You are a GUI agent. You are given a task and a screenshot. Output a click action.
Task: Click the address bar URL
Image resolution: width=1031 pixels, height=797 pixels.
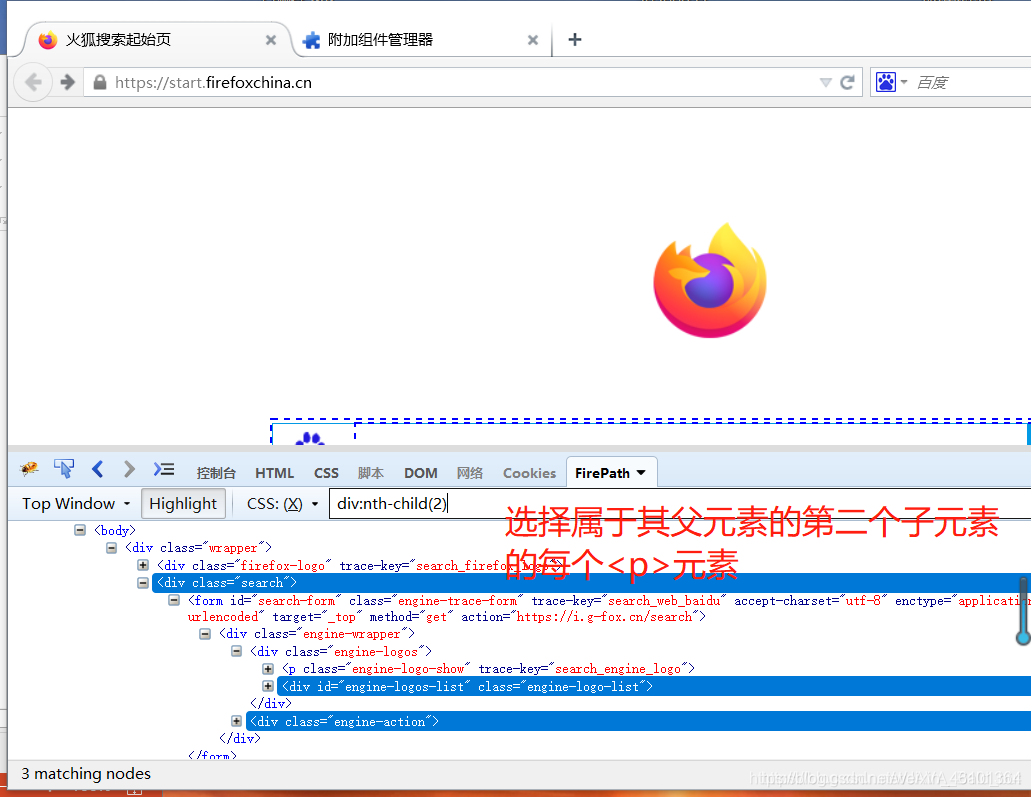pos(213,82)
